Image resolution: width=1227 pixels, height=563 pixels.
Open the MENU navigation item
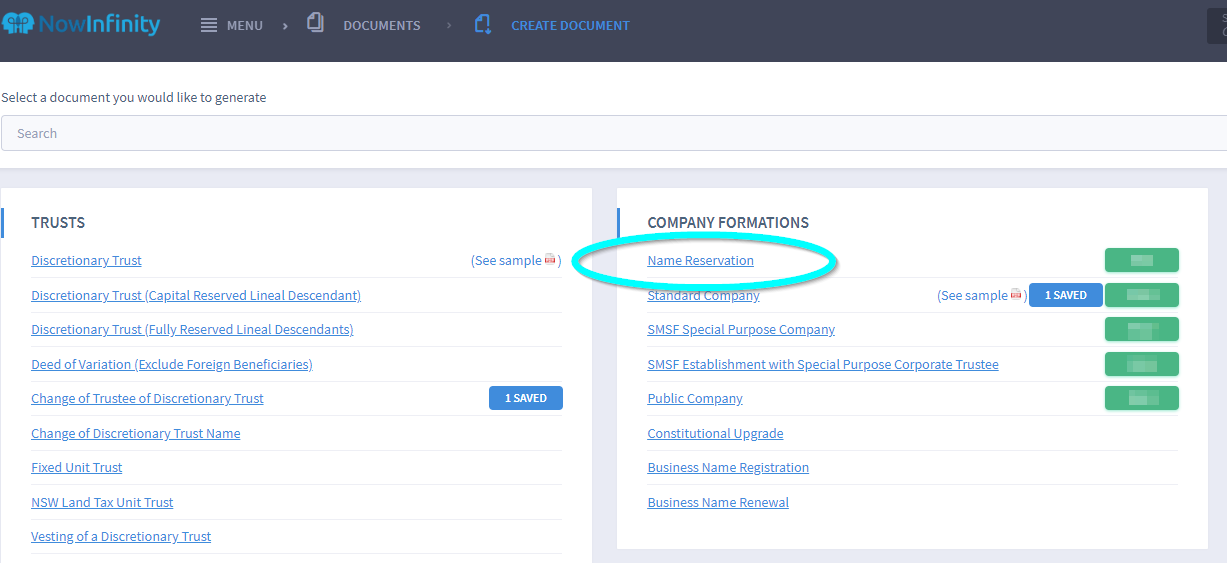245,25
